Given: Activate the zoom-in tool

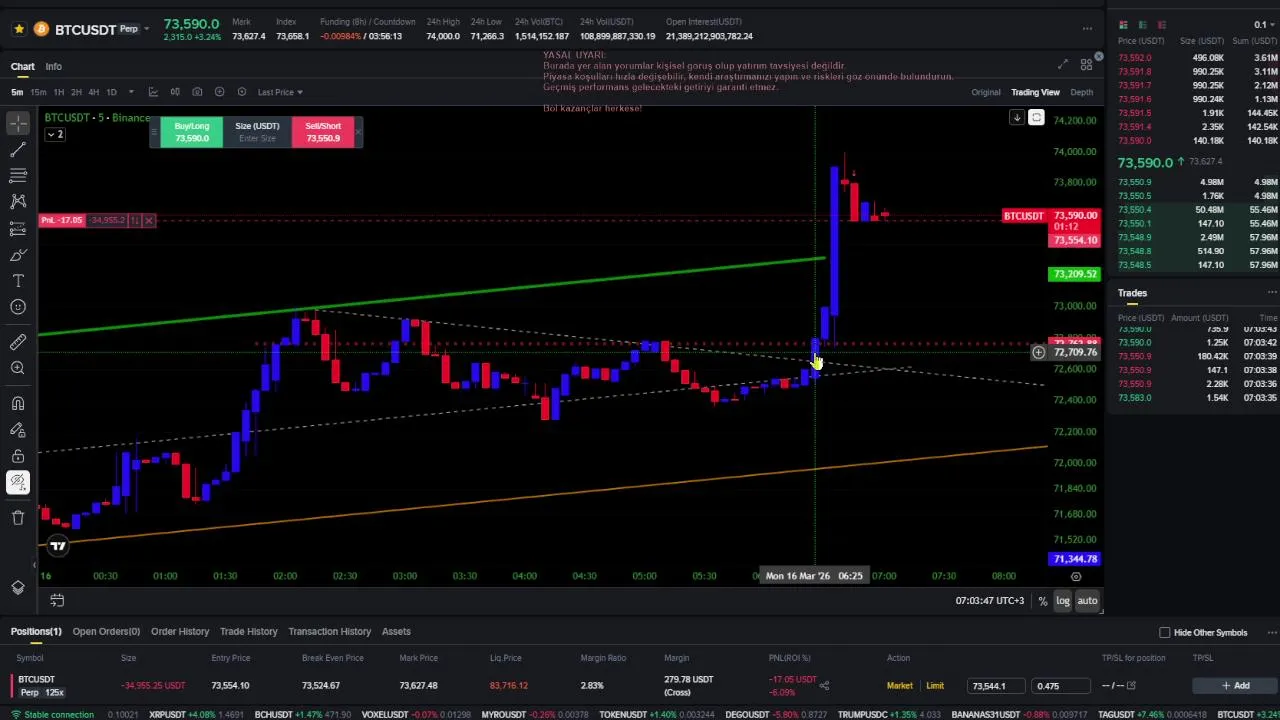Looking at the screenshot, I should [x=18, y=368].
